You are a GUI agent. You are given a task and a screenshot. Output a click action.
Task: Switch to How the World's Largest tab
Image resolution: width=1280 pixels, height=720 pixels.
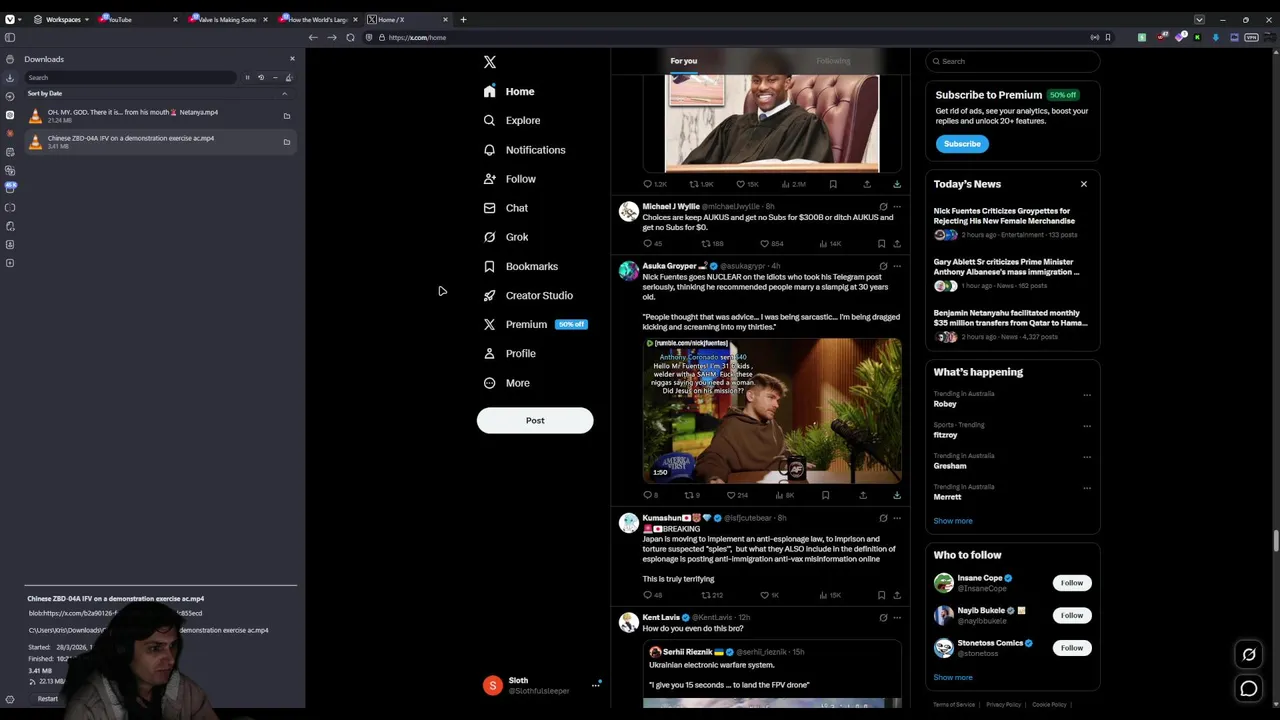pyautogui.click(x=318, y=19)
